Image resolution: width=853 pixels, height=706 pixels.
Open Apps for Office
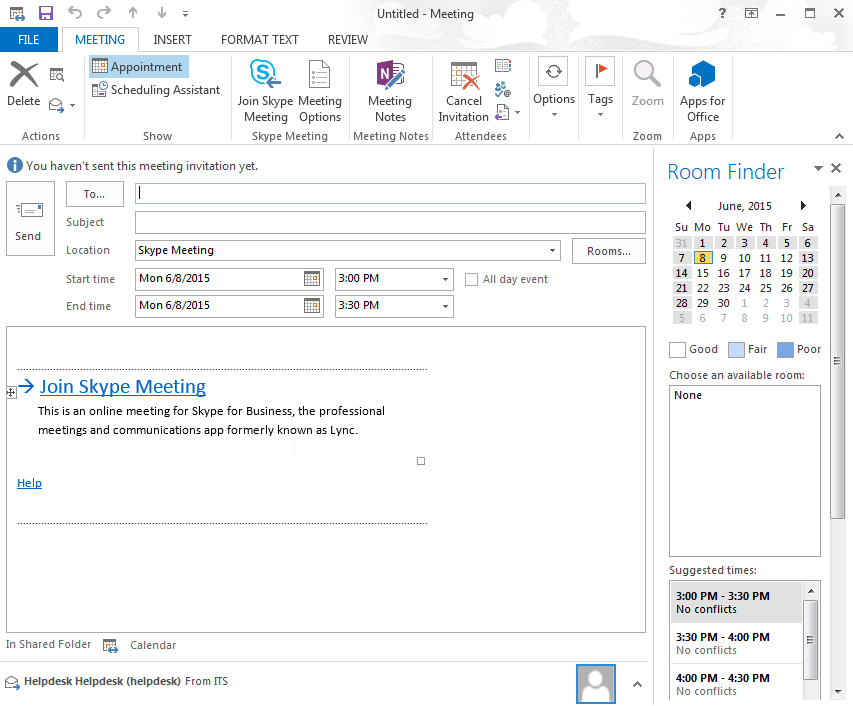click(x=702, y=91)
